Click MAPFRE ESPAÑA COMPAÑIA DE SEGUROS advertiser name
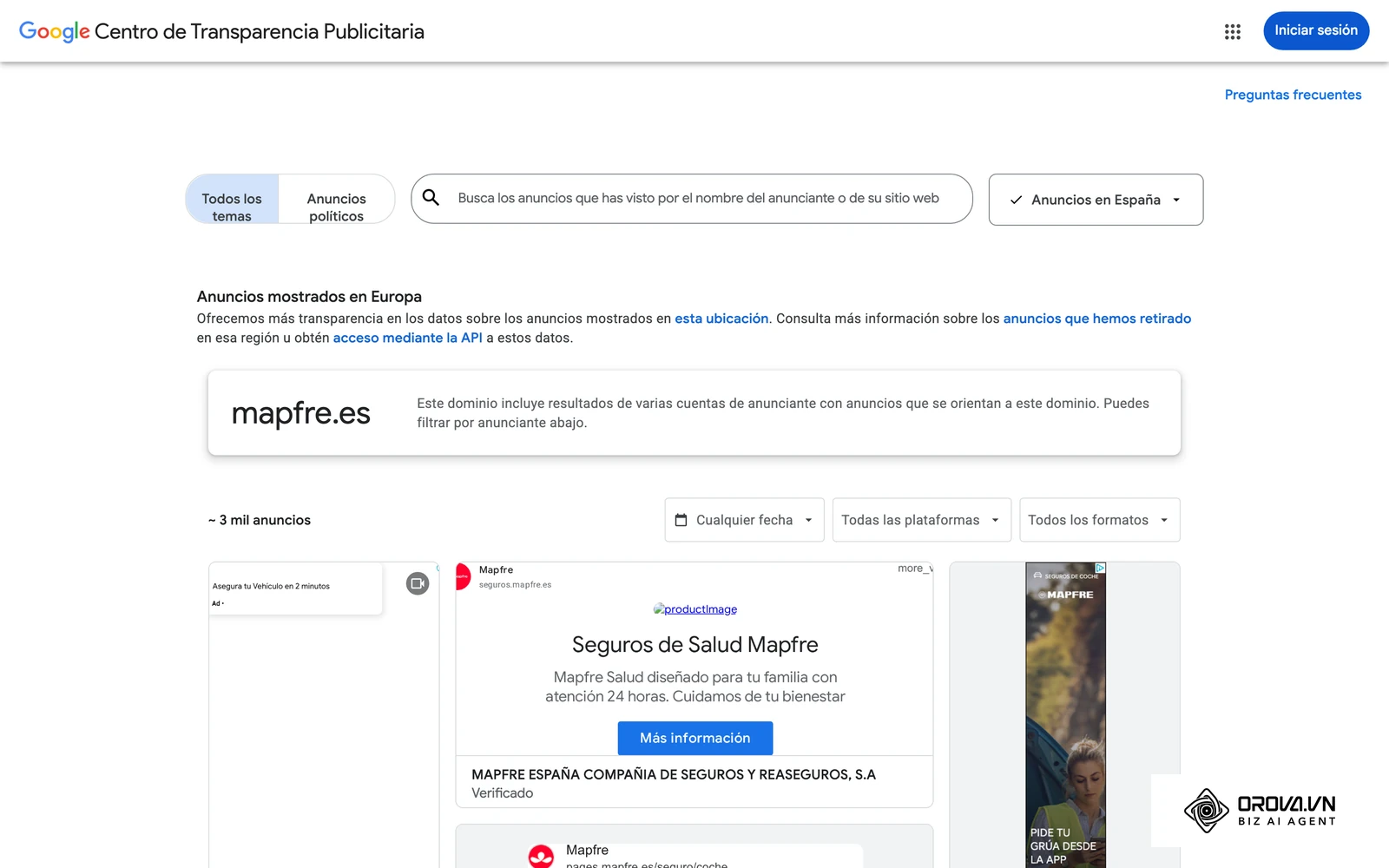Viewport: 1389px width, 868px height. pyautogui.click(x=674, y=774)
